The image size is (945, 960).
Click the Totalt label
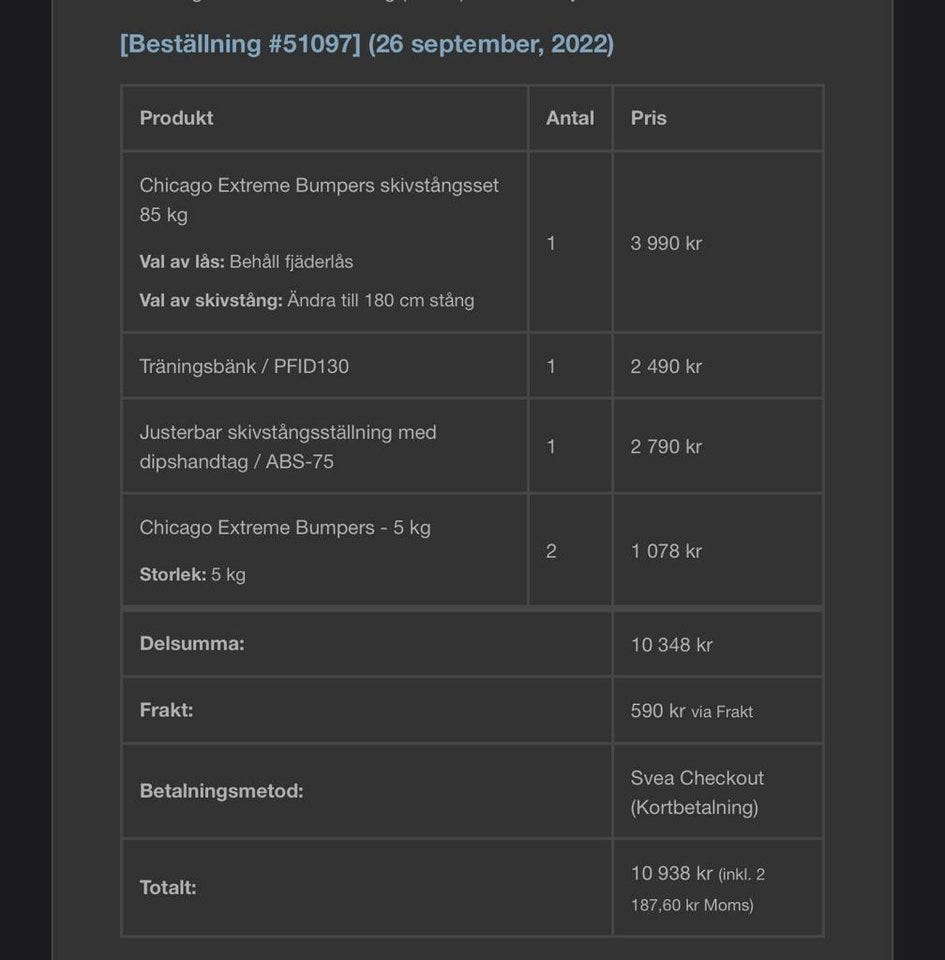[168, 887]
